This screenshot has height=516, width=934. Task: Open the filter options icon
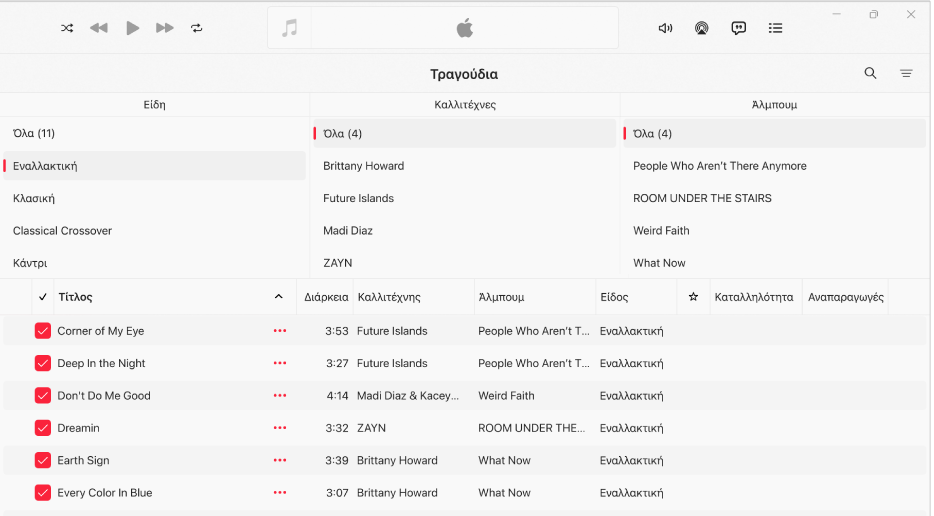point(906,73)
